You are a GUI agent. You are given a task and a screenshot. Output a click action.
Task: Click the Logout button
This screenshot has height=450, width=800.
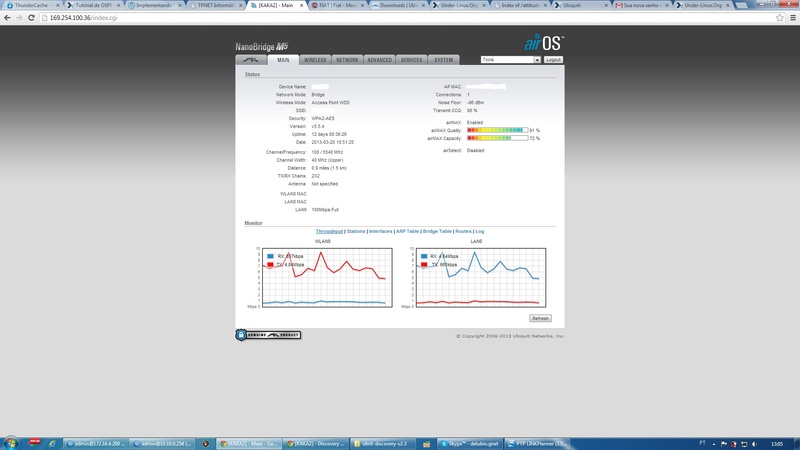coord(553,60)
